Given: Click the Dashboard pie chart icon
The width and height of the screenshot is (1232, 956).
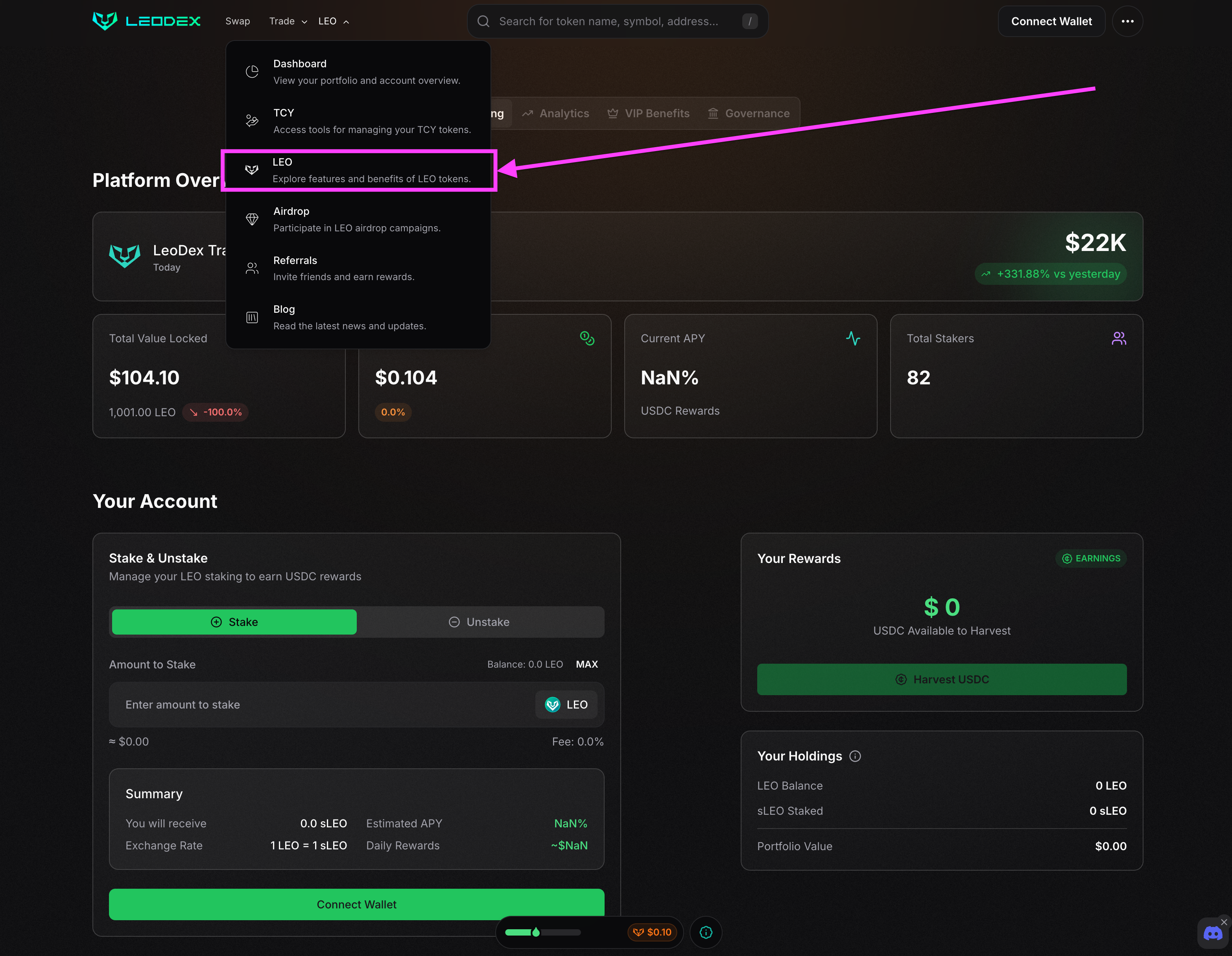Looking at the screenshot, I should tap(252, 72).
